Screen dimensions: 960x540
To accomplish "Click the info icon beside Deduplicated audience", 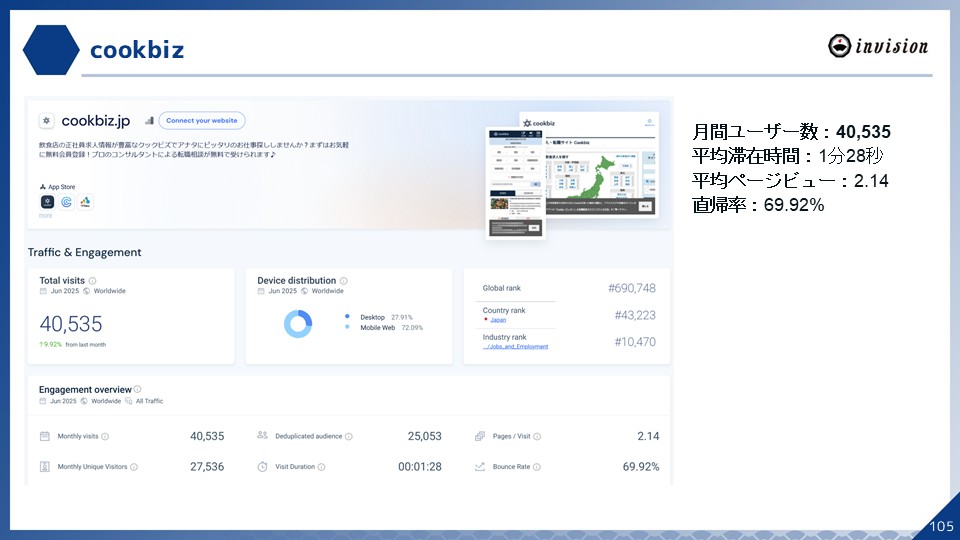I will pyautogui.click(x=348, y=437).
